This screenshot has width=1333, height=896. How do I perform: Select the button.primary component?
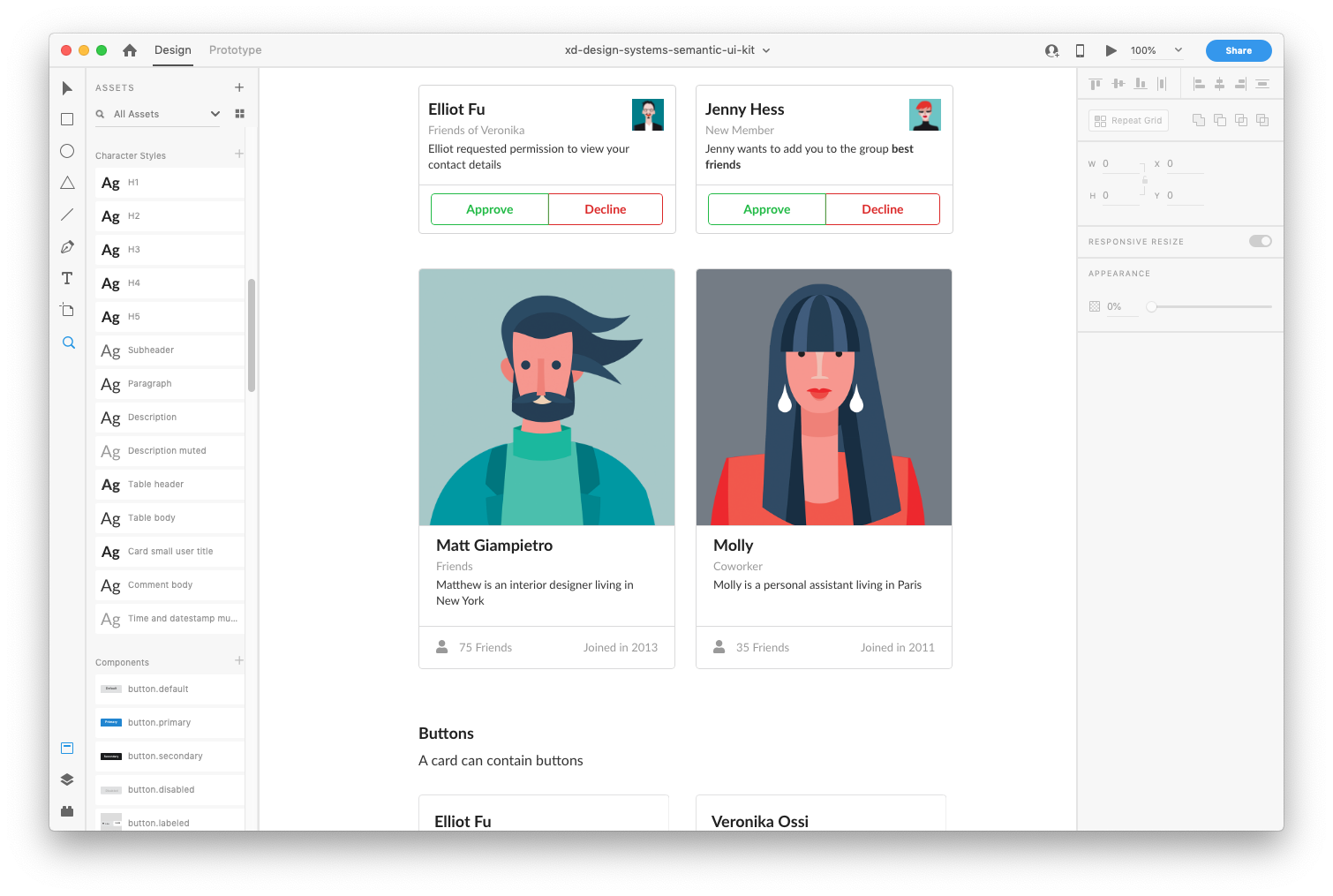point(169,723)
